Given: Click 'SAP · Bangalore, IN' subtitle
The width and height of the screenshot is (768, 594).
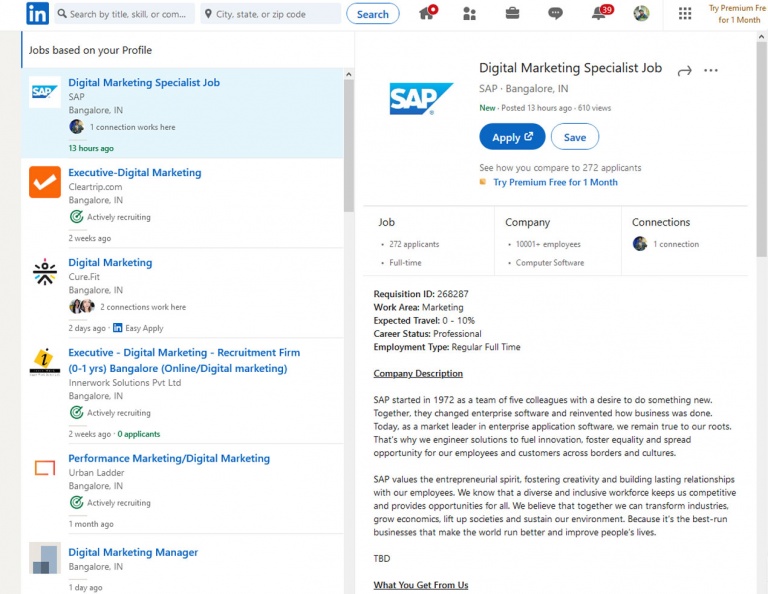Looking at the screenshot, I should click(524, 89).
